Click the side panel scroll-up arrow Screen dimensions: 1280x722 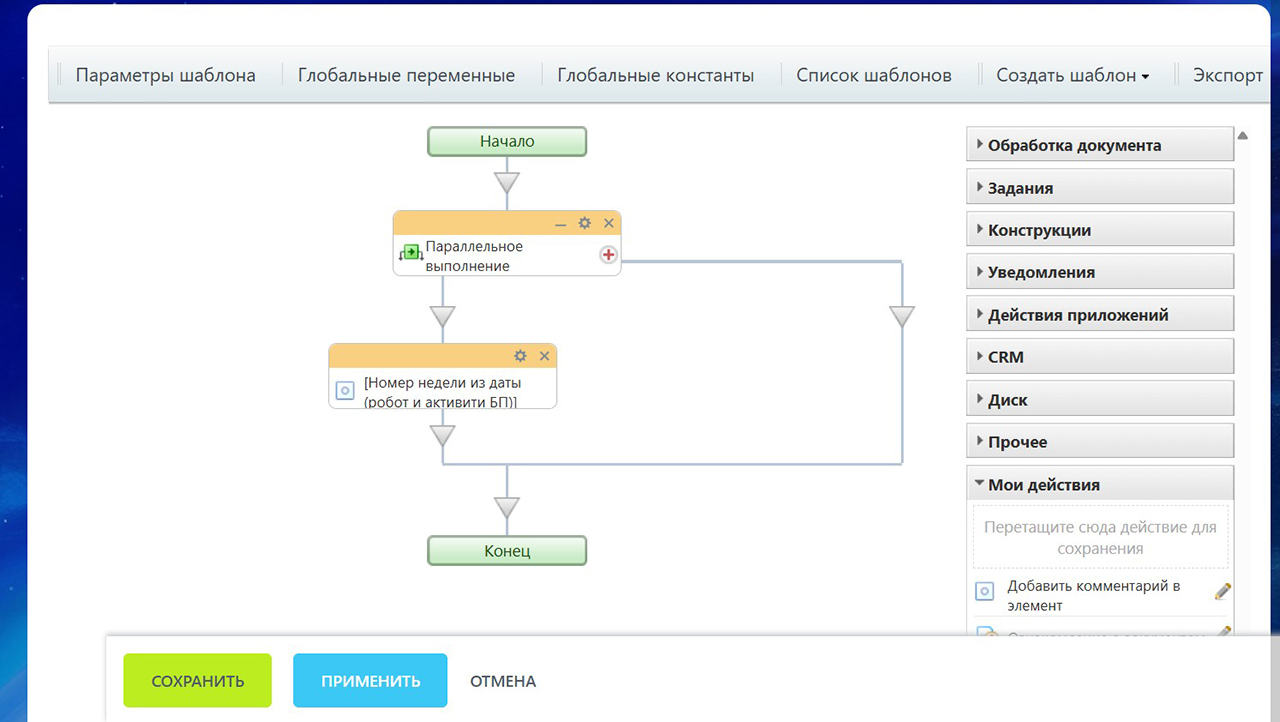point(1243,136)
